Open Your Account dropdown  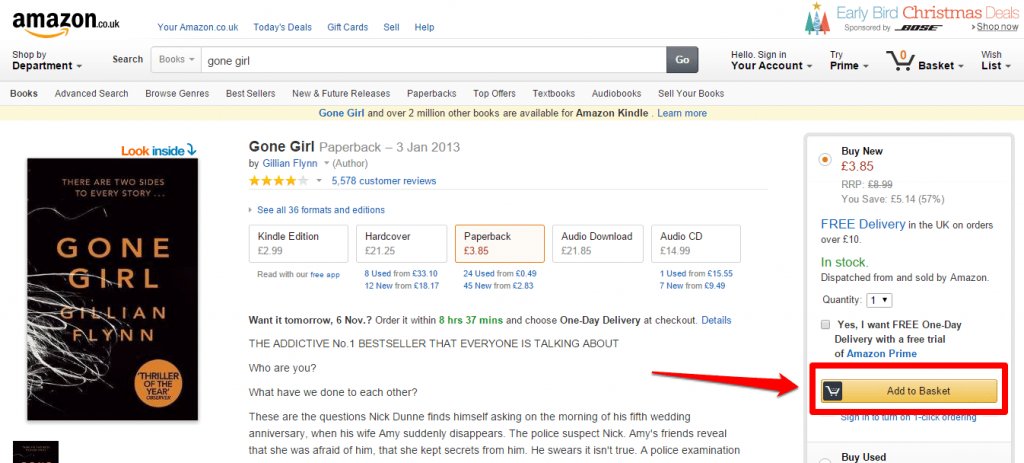(x=772, y=60)
